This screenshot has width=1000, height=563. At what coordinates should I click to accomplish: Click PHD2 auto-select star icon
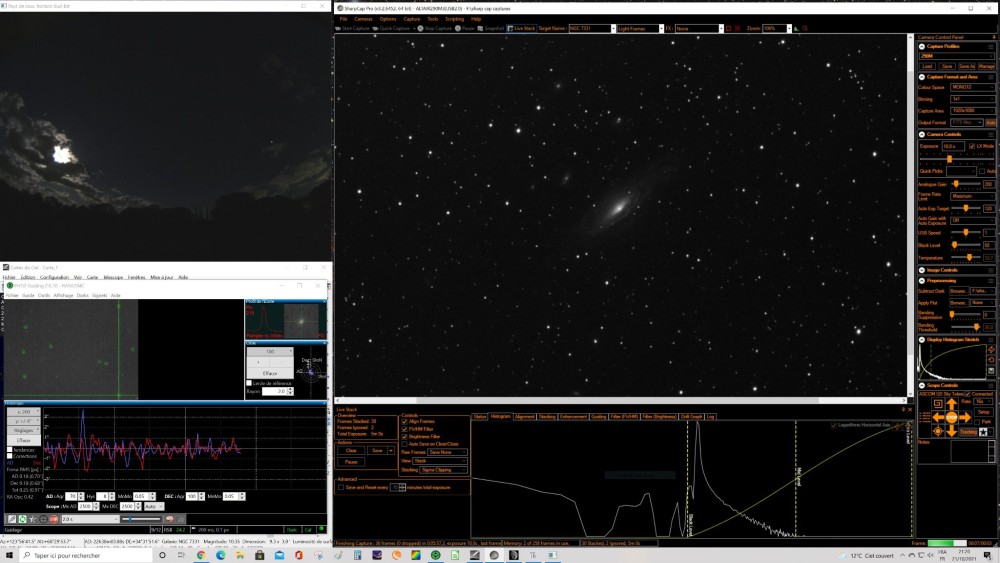33,519
